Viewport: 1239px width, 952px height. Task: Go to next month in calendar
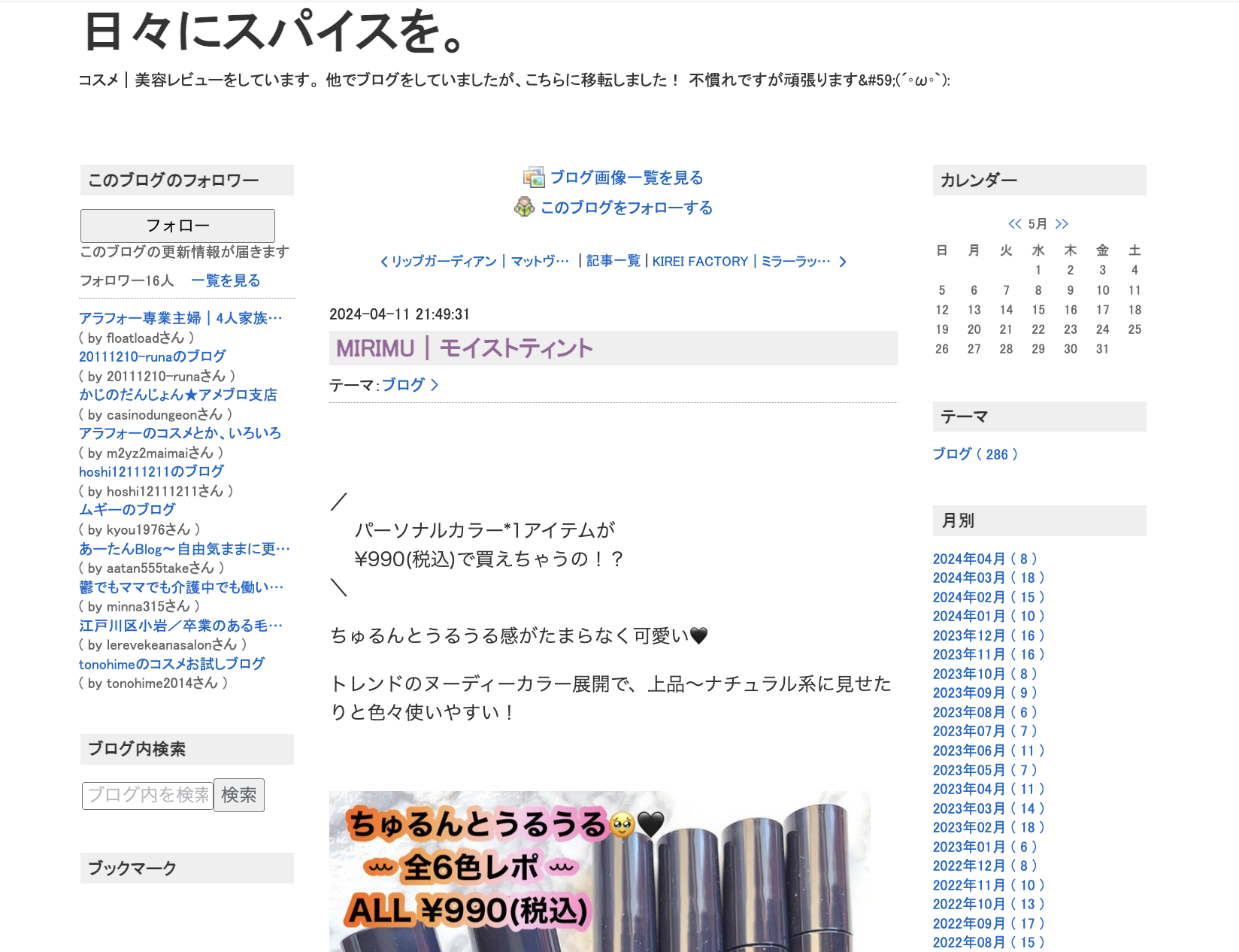point(1062,224)
